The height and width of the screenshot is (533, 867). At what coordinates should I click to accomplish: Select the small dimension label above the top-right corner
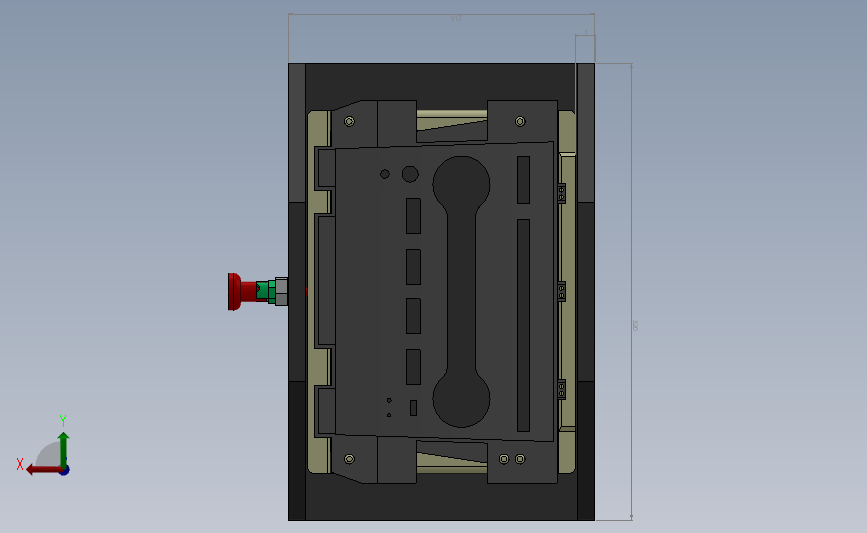click(x=586, y=32)
